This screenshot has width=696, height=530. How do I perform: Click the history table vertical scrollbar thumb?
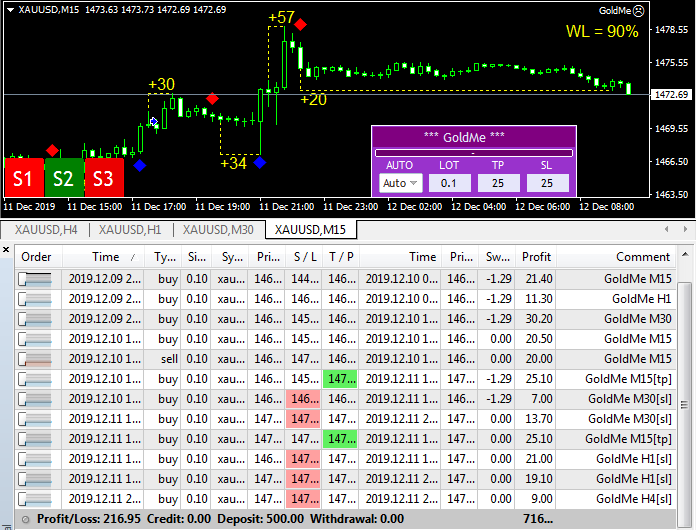pos(684,404)
